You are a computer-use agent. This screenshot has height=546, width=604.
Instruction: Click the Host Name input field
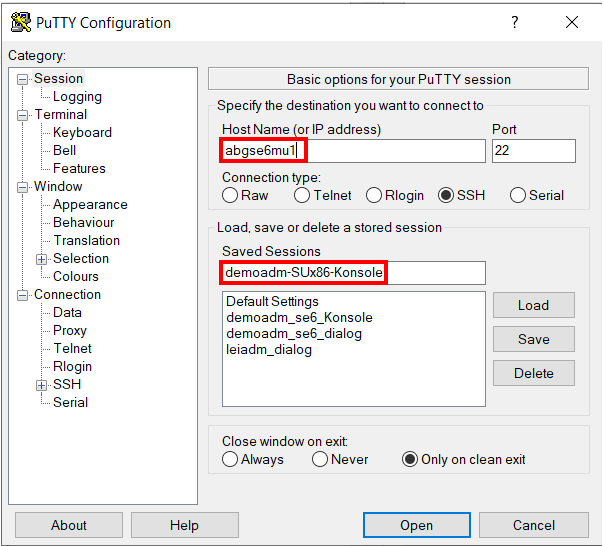[x=350, y=150]
